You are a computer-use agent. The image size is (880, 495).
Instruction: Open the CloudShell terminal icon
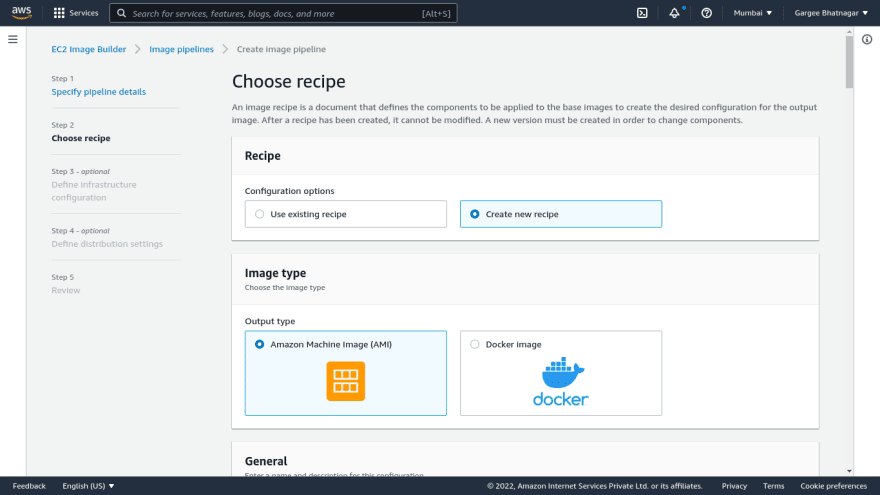pyautogui.click(x=642, y=13)
